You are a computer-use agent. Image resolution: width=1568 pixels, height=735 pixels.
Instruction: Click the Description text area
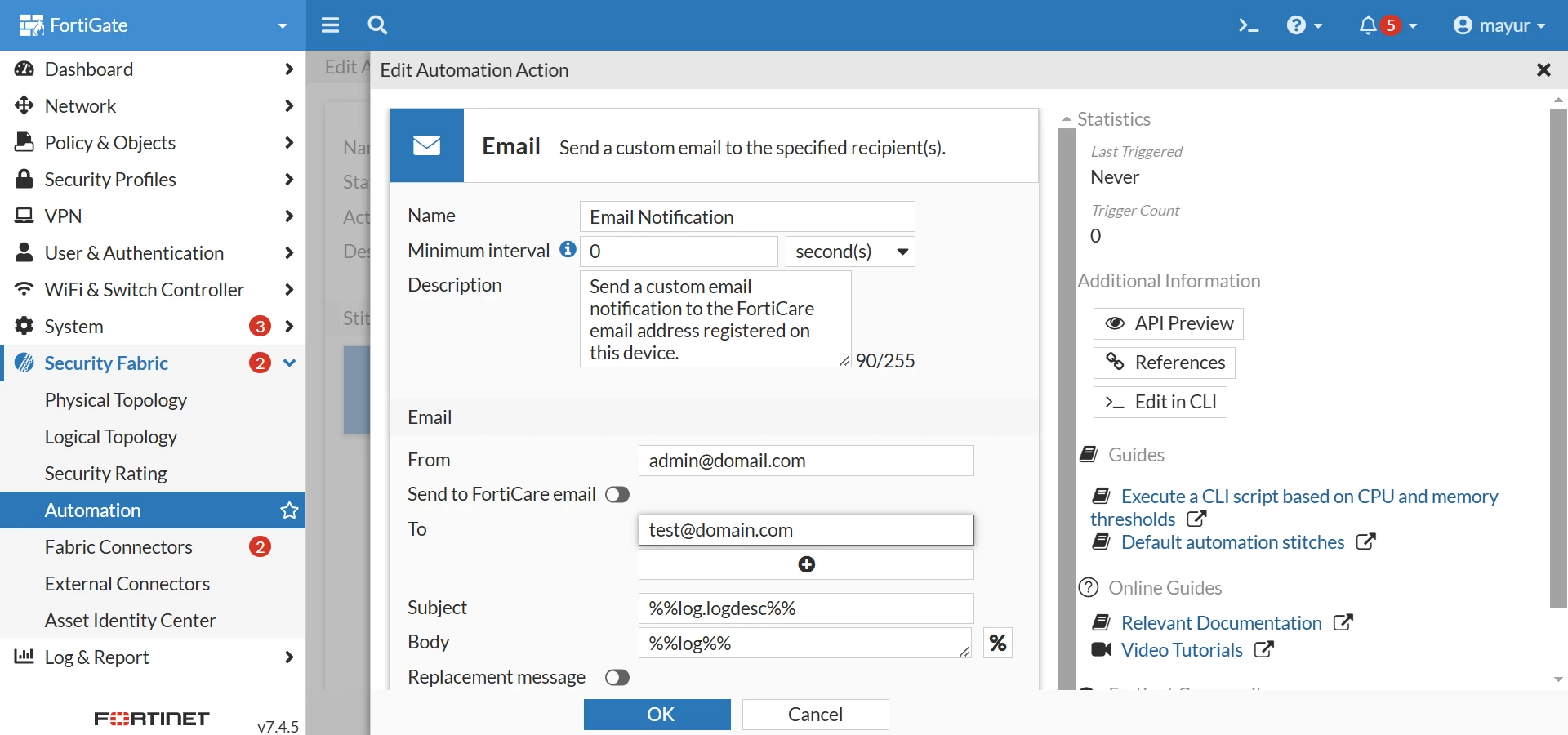(x=715, y=319)
